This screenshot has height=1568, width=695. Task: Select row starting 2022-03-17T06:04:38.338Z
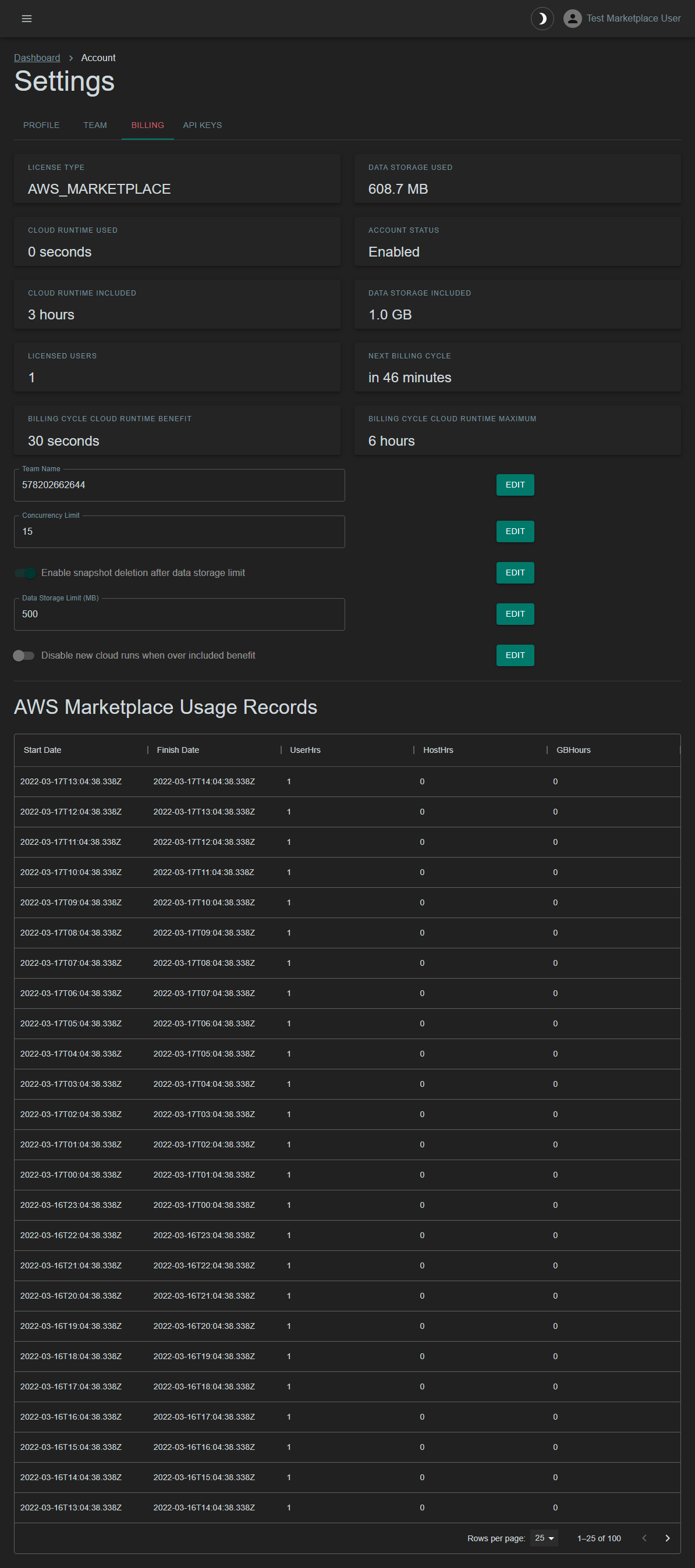(347, 993)
